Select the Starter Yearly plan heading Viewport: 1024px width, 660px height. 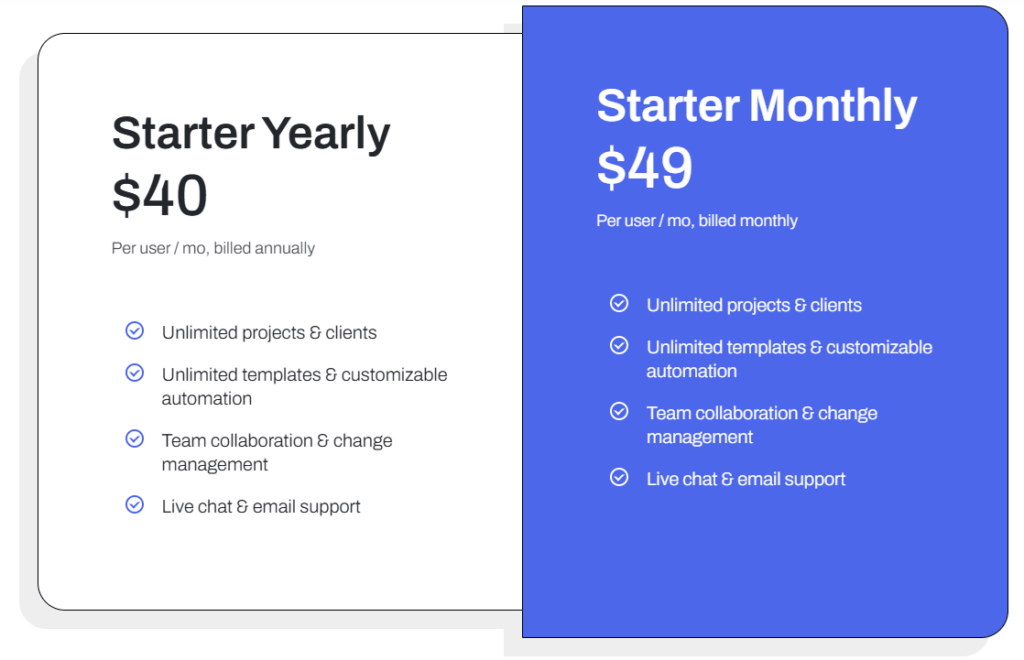tap(251, 134)
